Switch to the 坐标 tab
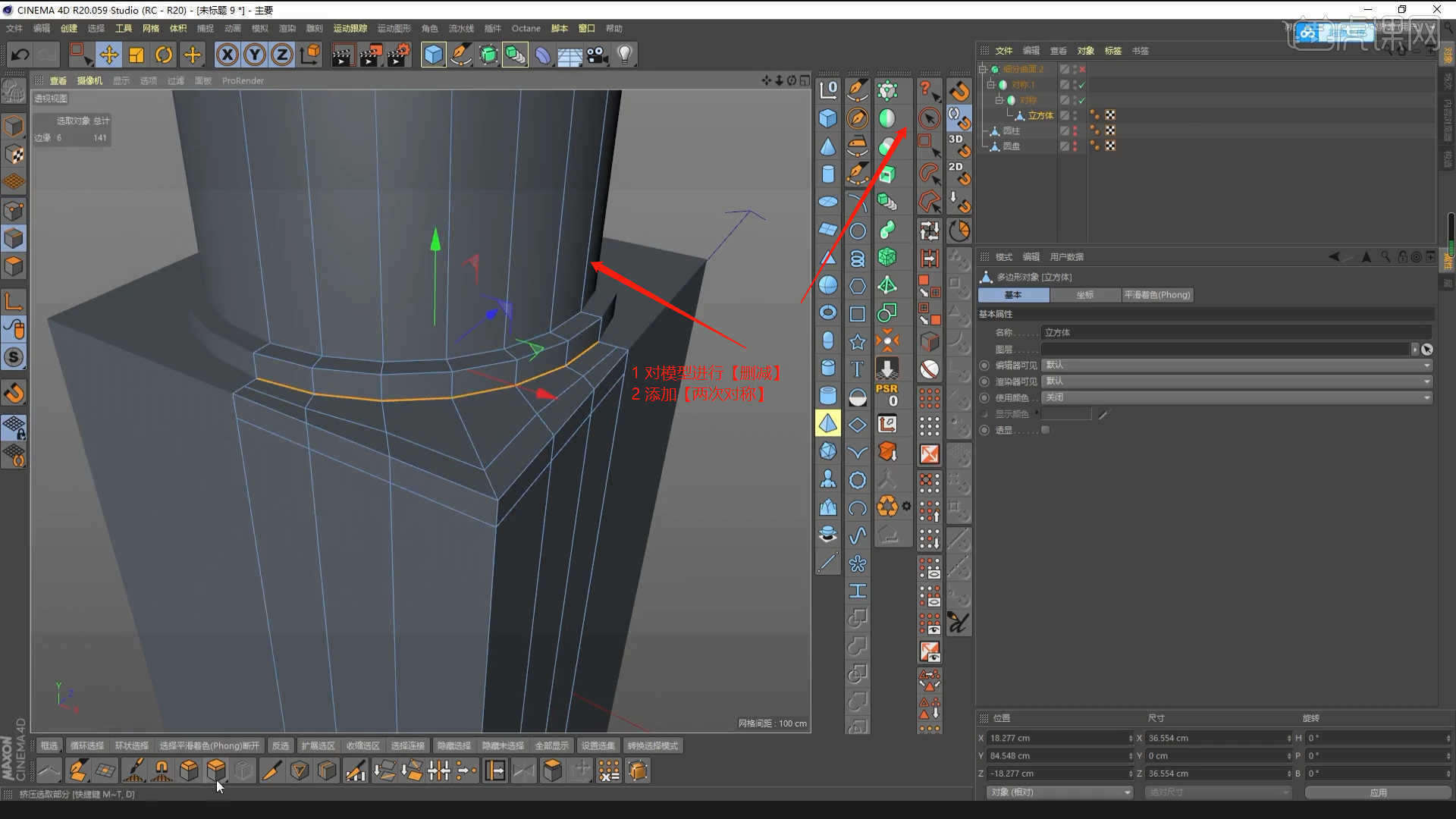 pyautogui.click(x=1085, y=295)
